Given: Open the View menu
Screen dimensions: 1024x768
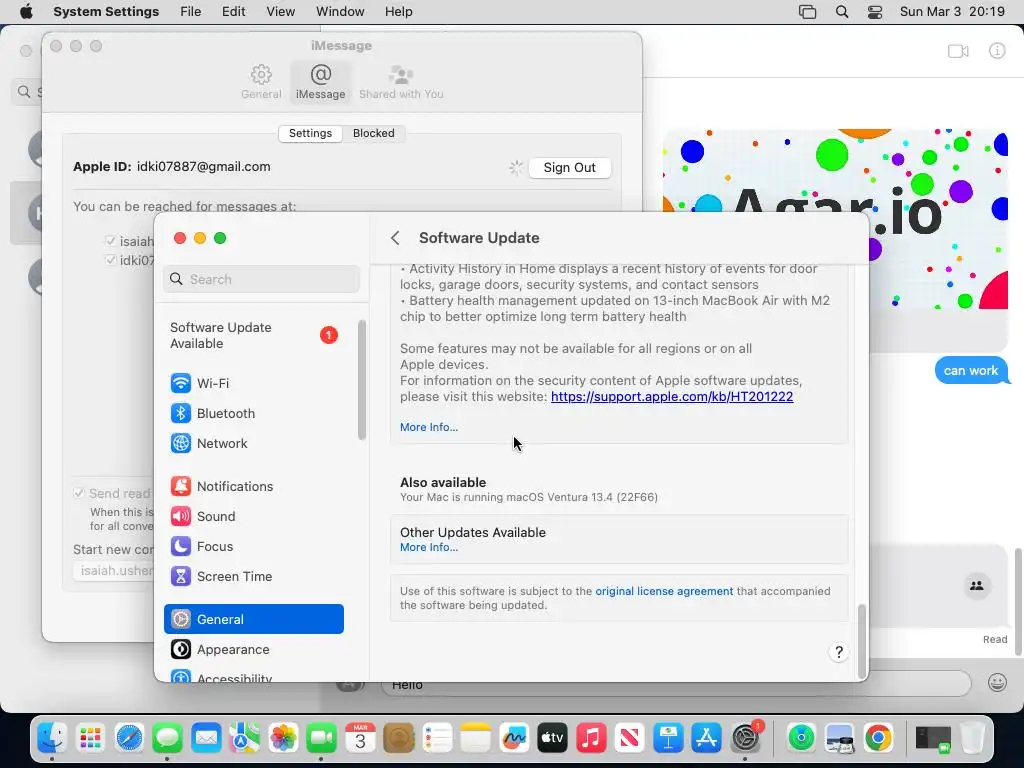Looking at the screenshot, I should tap(281, 12).
